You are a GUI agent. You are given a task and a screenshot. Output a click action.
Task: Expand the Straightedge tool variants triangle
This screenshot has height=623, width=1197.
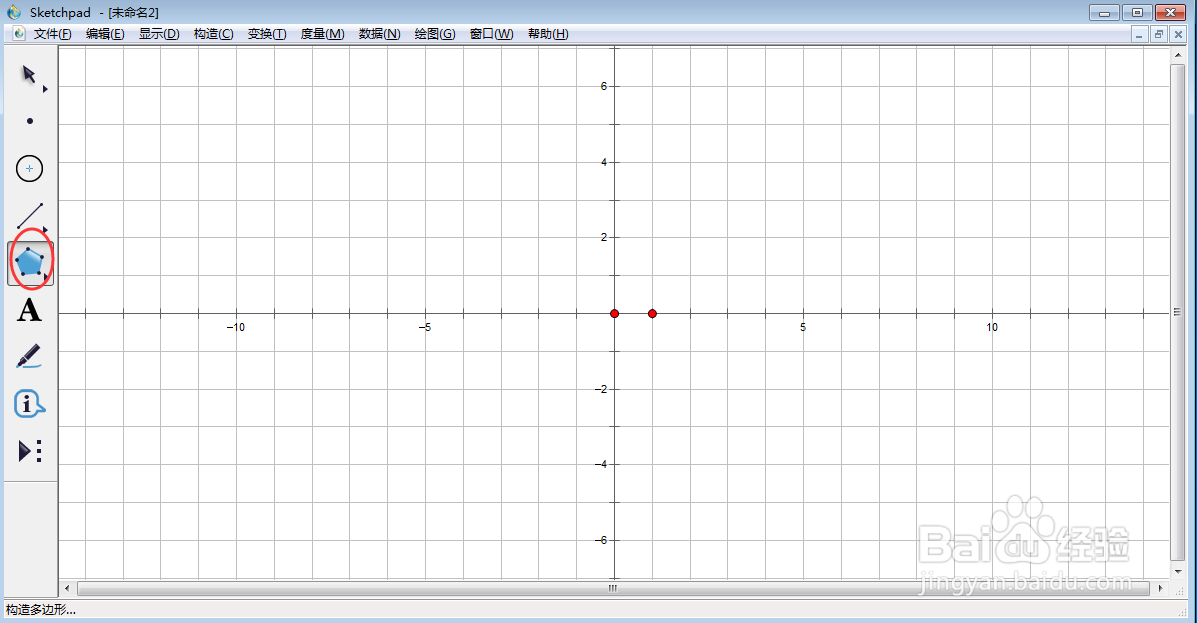pyautogui.click(x=45, y=230)
